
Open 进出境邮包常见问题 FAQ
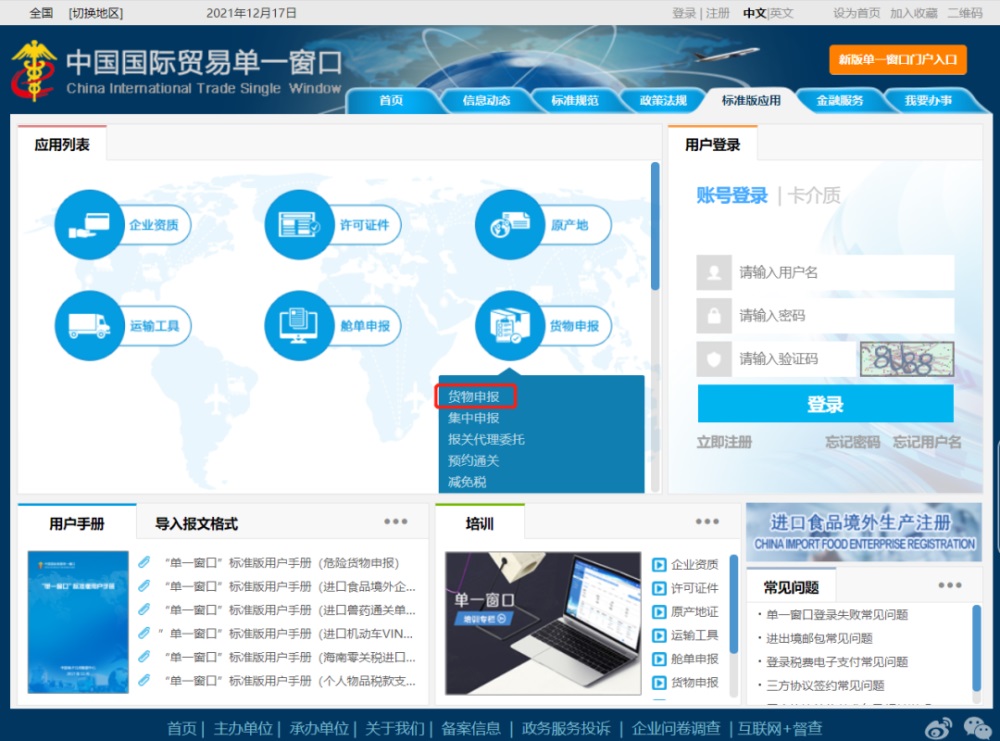(819, 638)
